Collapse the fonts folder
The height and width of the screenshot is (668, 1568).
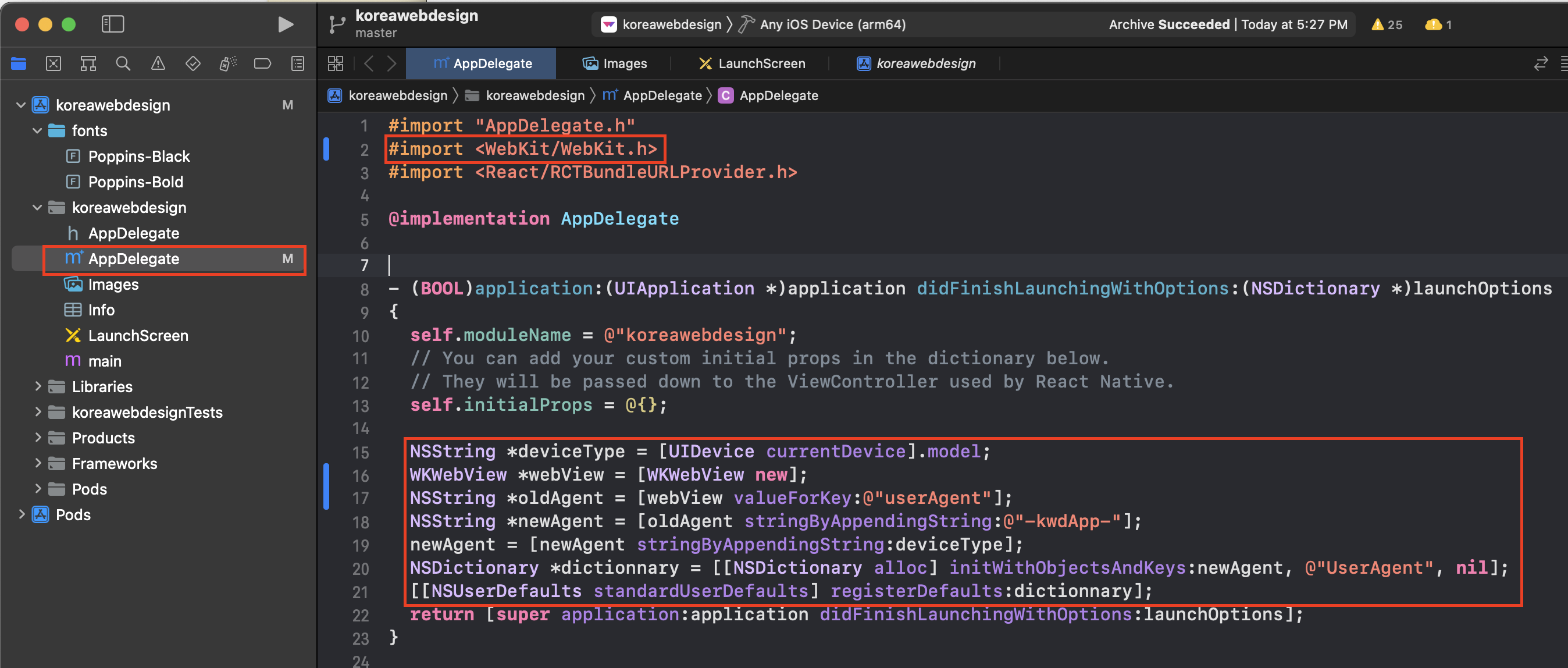point(38,131)
